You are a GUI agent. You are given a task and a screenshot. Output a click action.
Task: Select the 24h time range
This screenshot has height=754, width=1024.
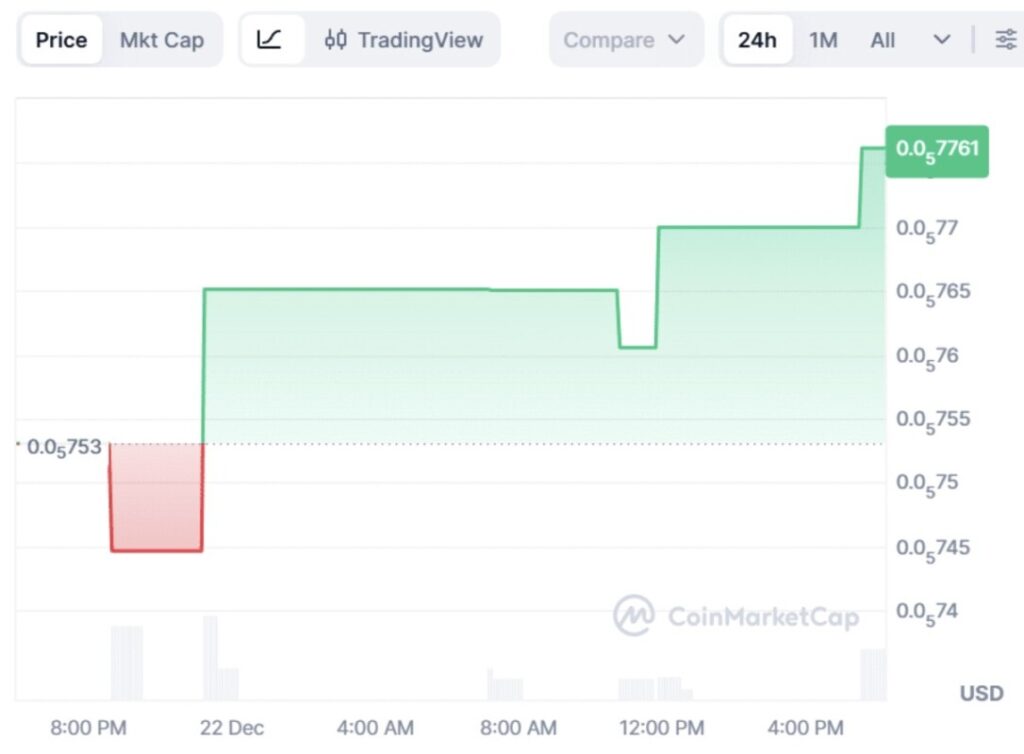pyautogui.click(x=757, y=40)
